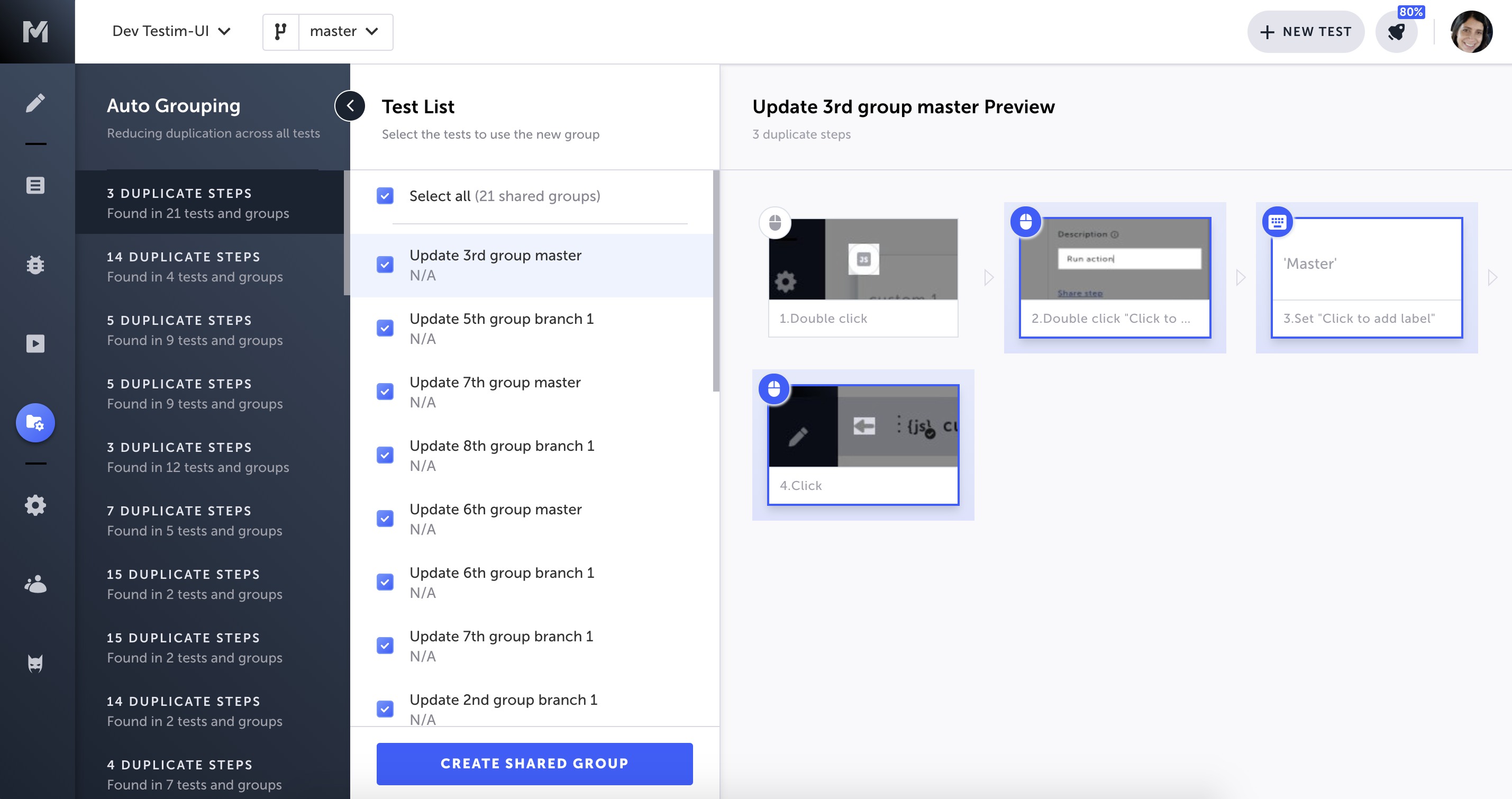Open the rocket icon showing 80% badge
1512x799 pixels.
click(1396, 32)
